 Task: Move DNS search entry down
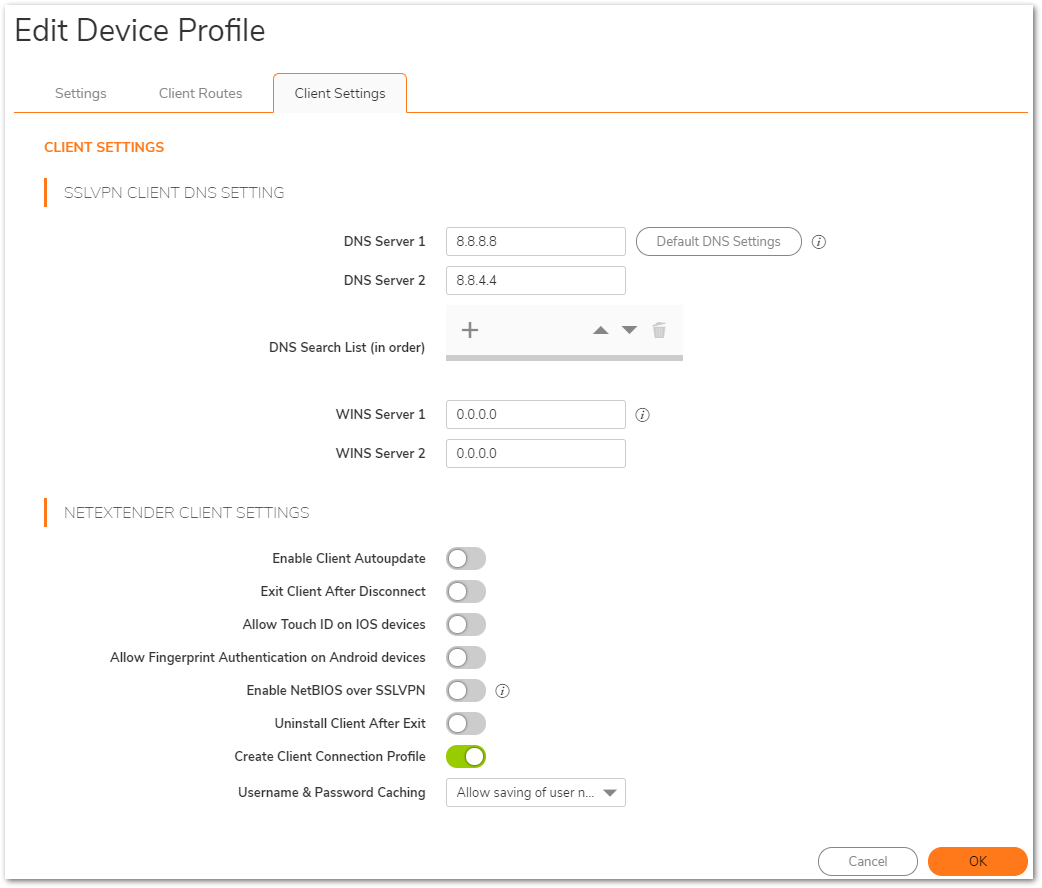point(629,330)
